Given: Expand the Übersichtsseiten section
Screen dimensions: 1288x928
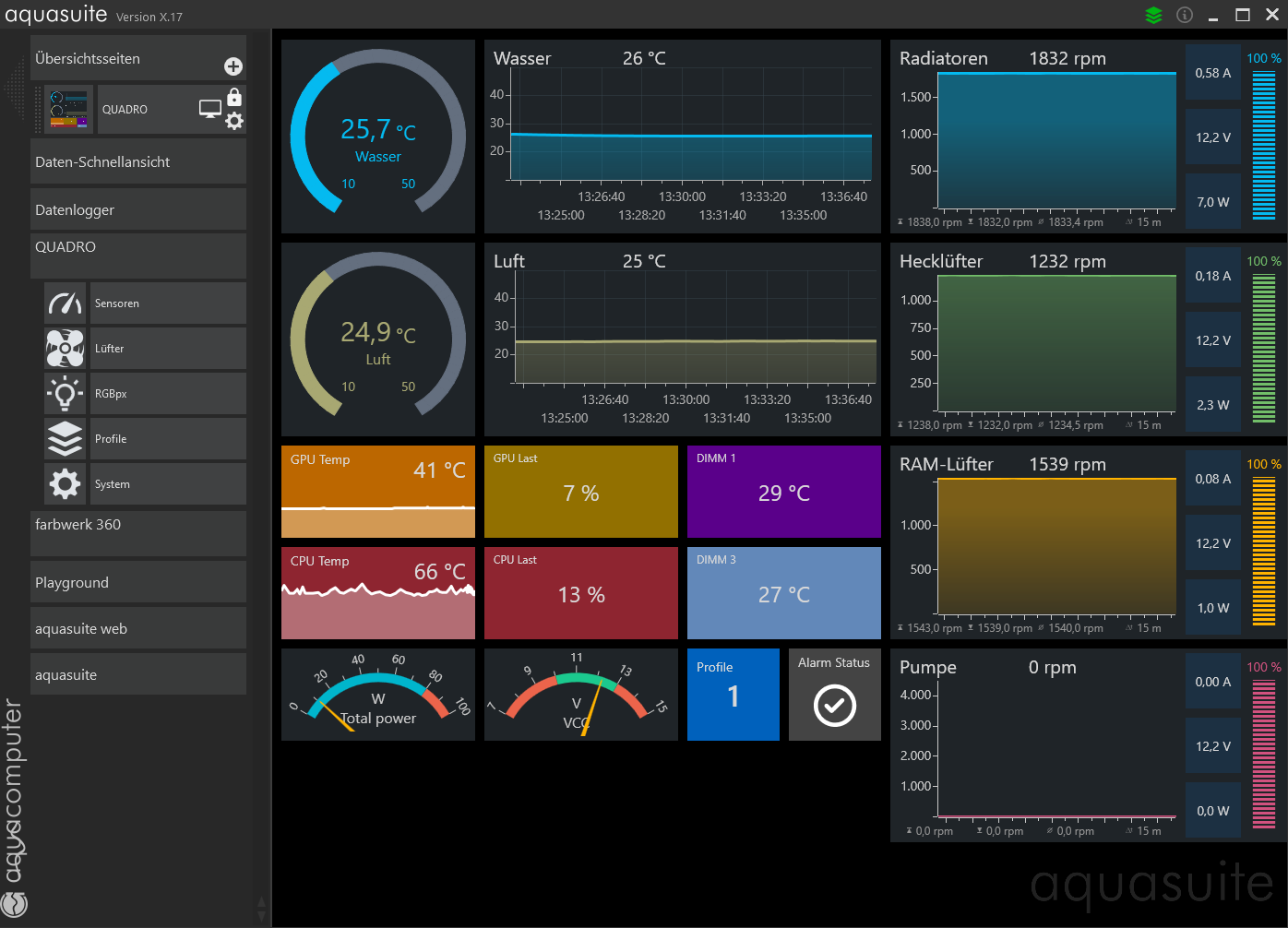Looking at the screenshot, I should [138, 58].
